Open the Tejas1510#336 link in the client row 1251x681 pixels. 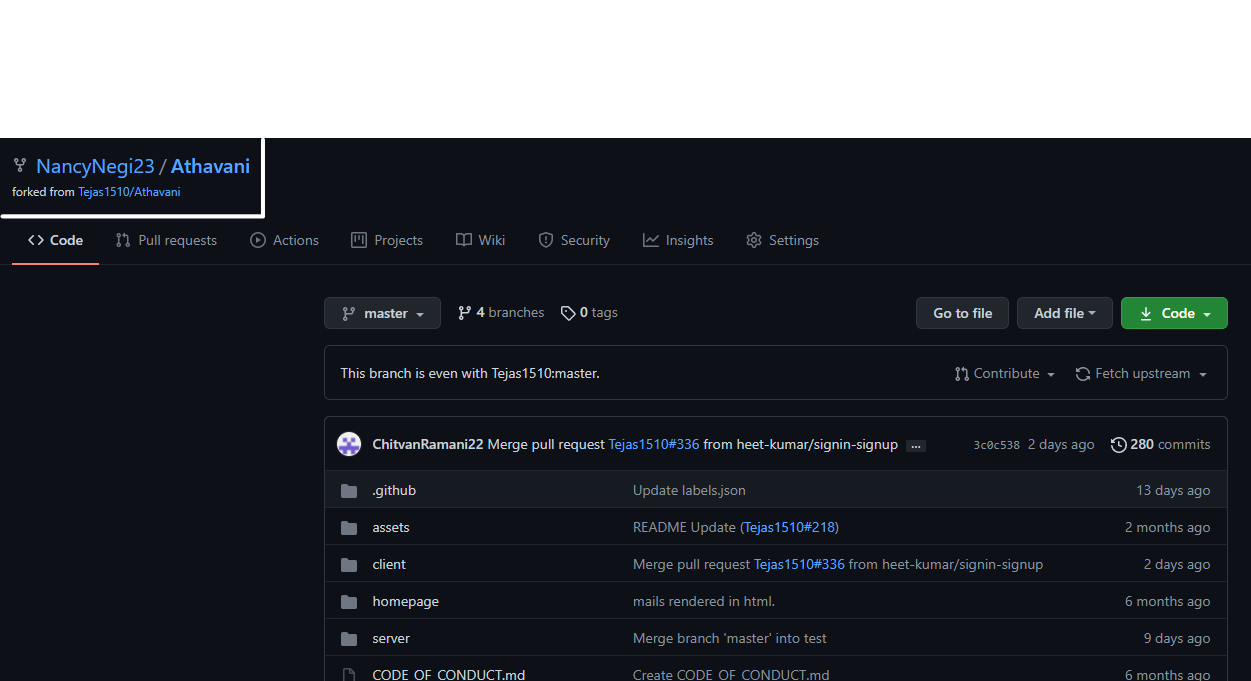(x=799, y=564)
